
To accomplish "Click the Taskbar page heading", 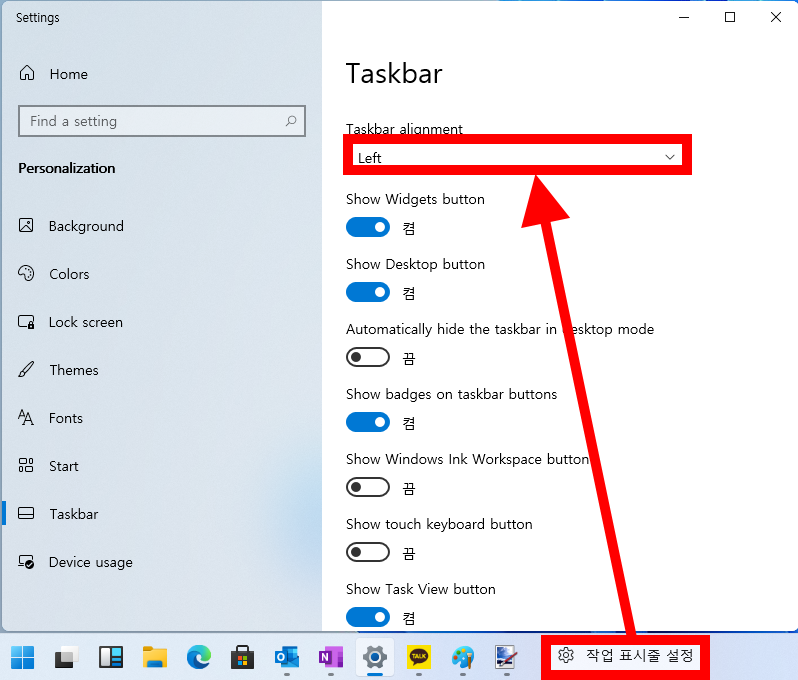I will point(394,73).
